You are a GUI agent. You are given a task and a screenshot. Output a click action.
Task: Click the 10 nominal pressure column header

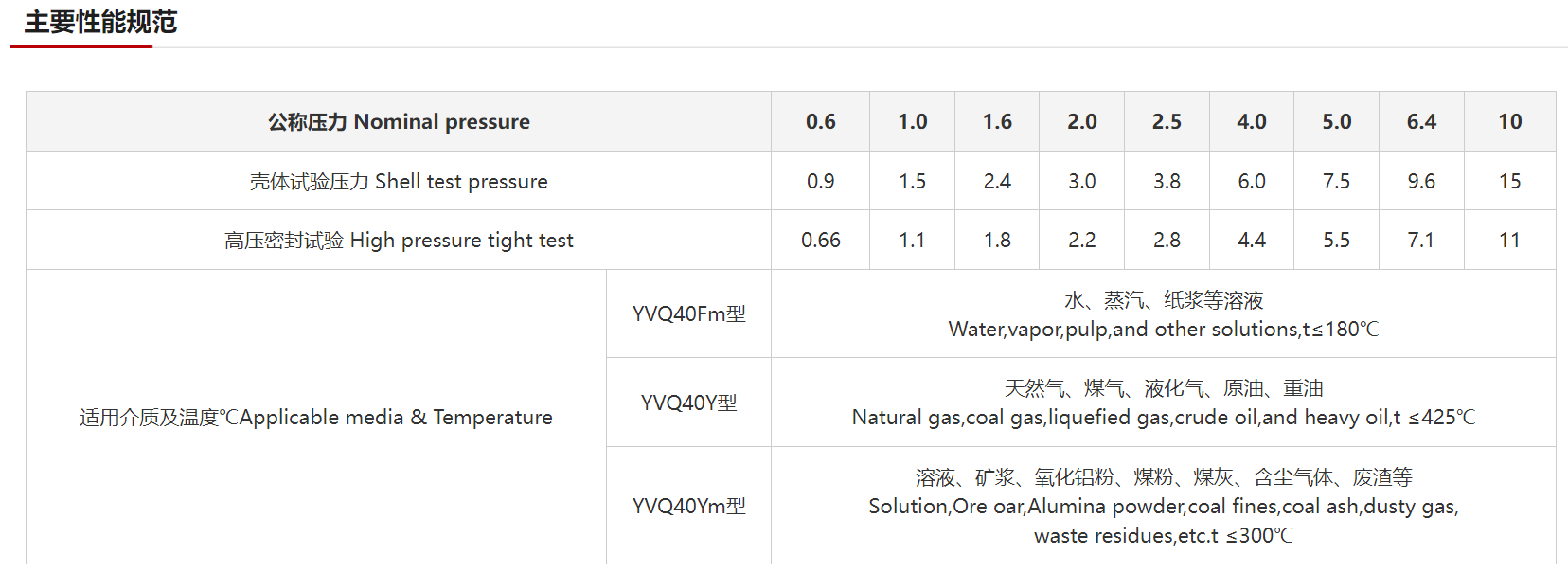tap(1510, 121)
